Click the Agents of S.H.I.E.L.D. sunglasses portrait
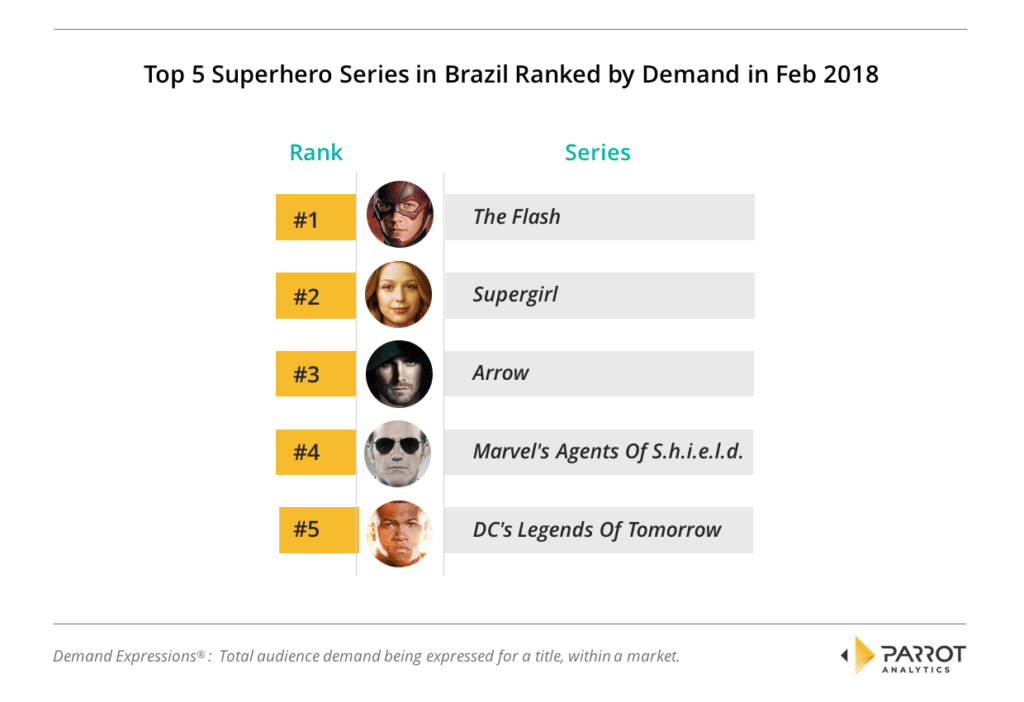The width and height of the screenshot is (1024, 702). pos(398,453)
